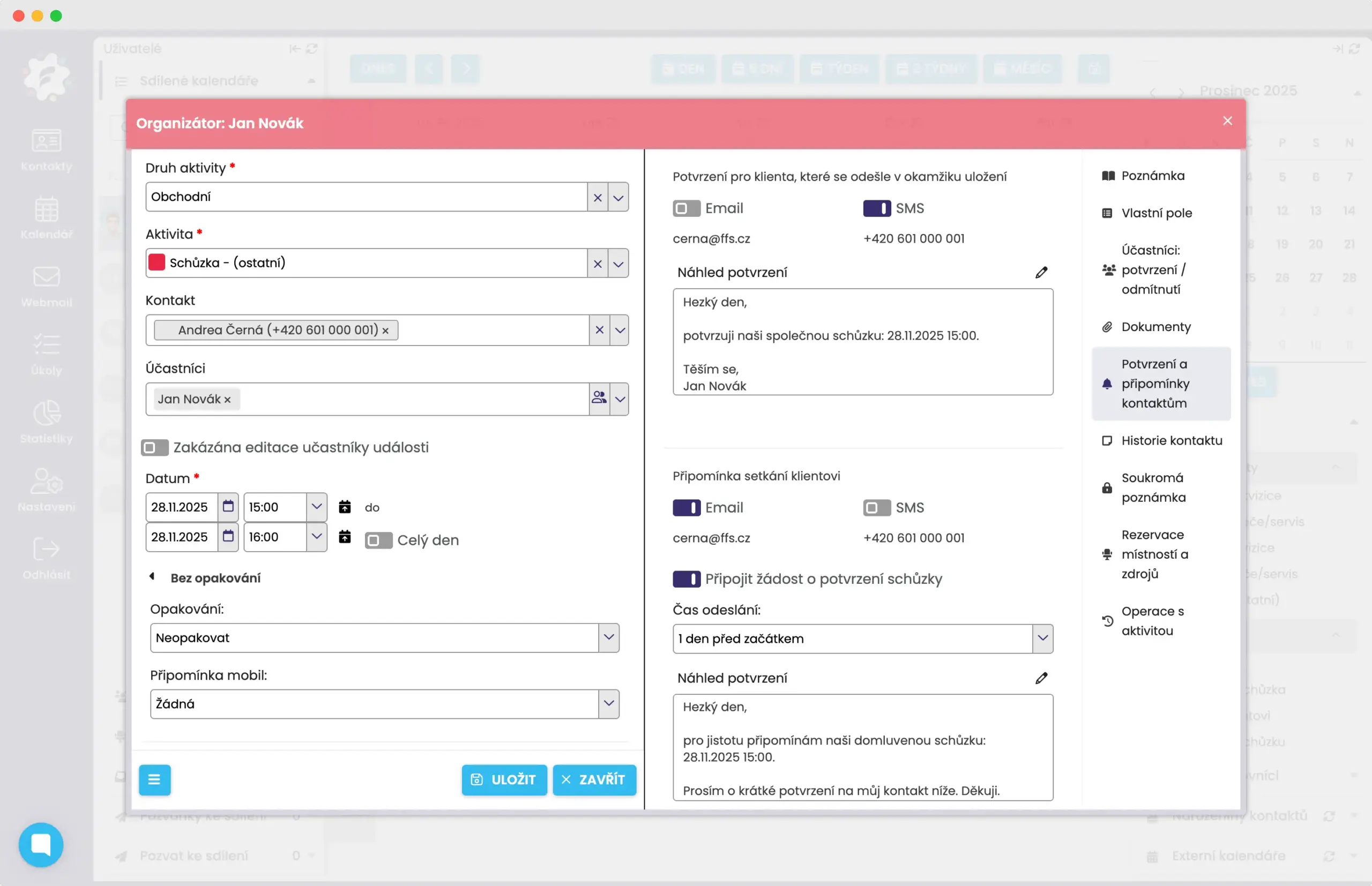Click the ULOŽIT button
The width and height of the screenshot is (1372, 886).
click(504, 779)
